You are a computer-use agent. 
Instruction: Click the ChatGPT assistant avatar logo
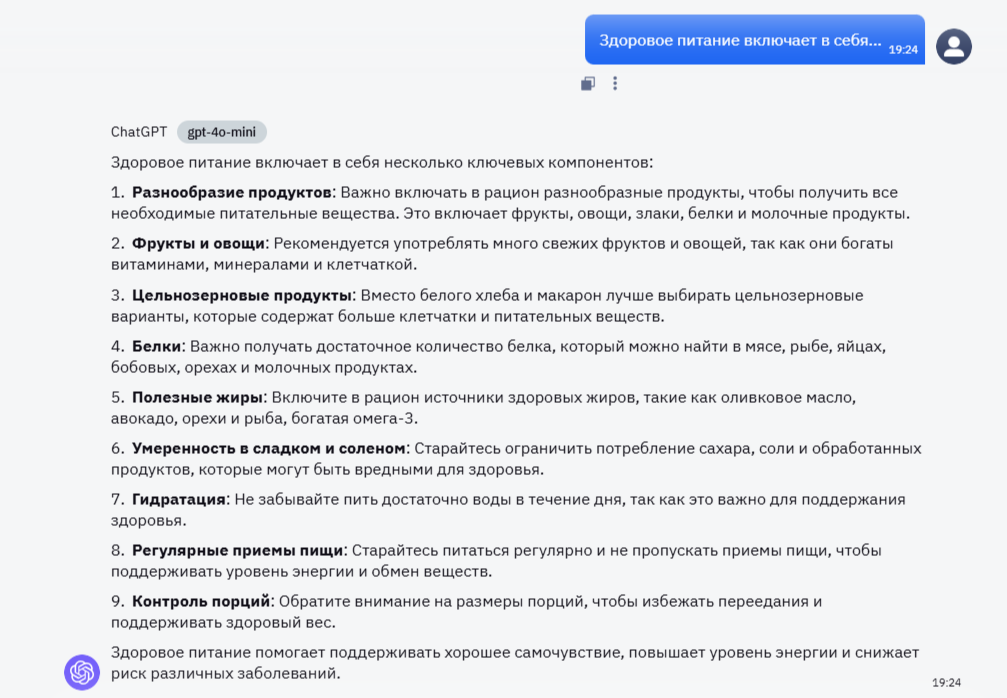[x=82, y=672]
